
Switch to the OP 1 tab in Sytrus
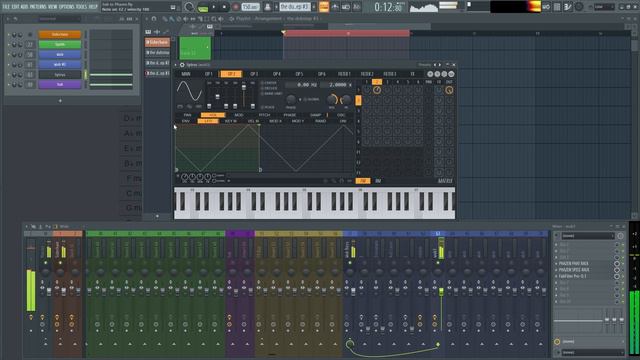(x=209, y=74)
